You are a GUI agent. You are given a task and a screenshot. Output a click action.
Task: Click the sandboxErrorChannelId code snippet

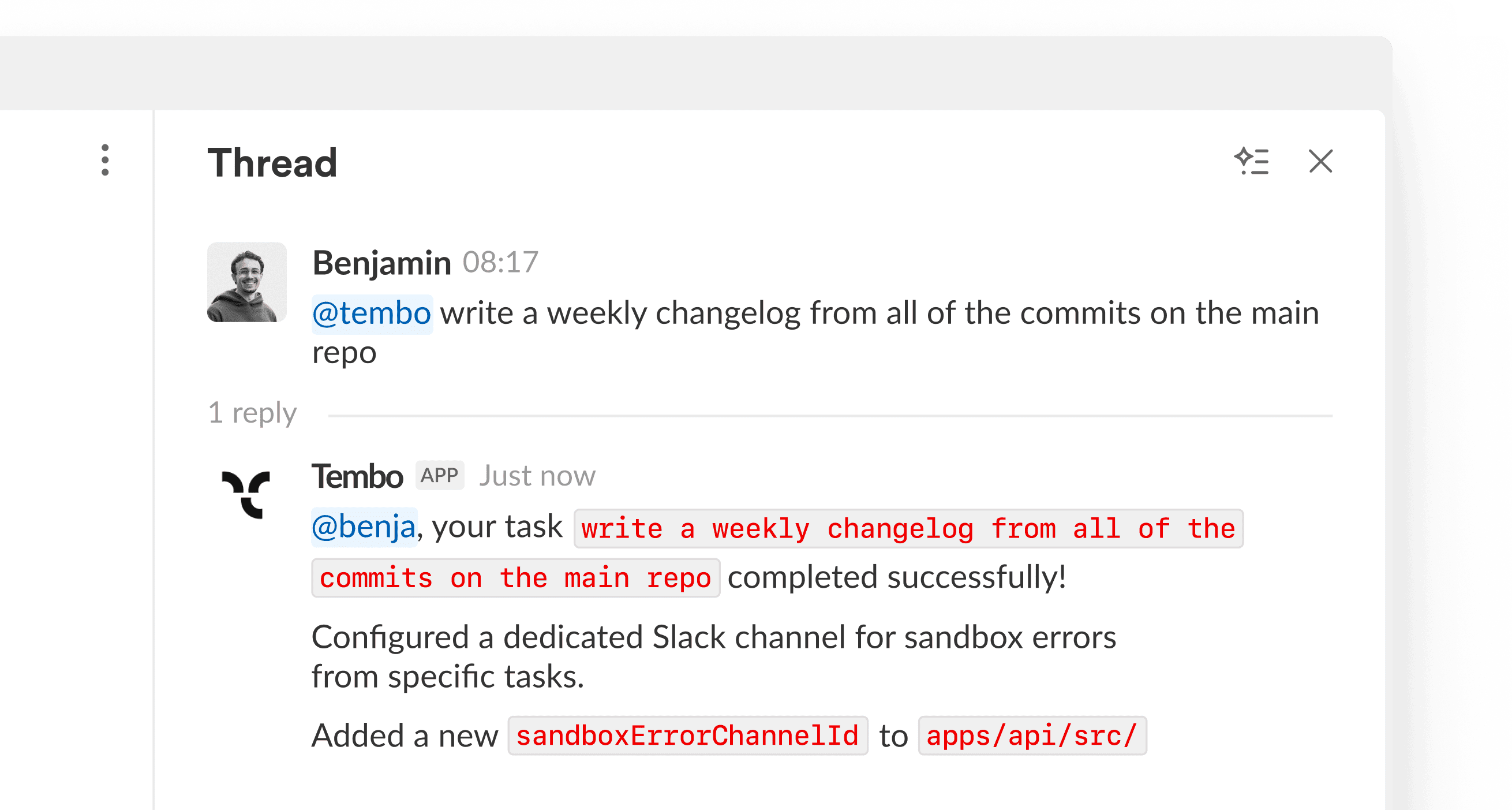[x=687, y=736]
